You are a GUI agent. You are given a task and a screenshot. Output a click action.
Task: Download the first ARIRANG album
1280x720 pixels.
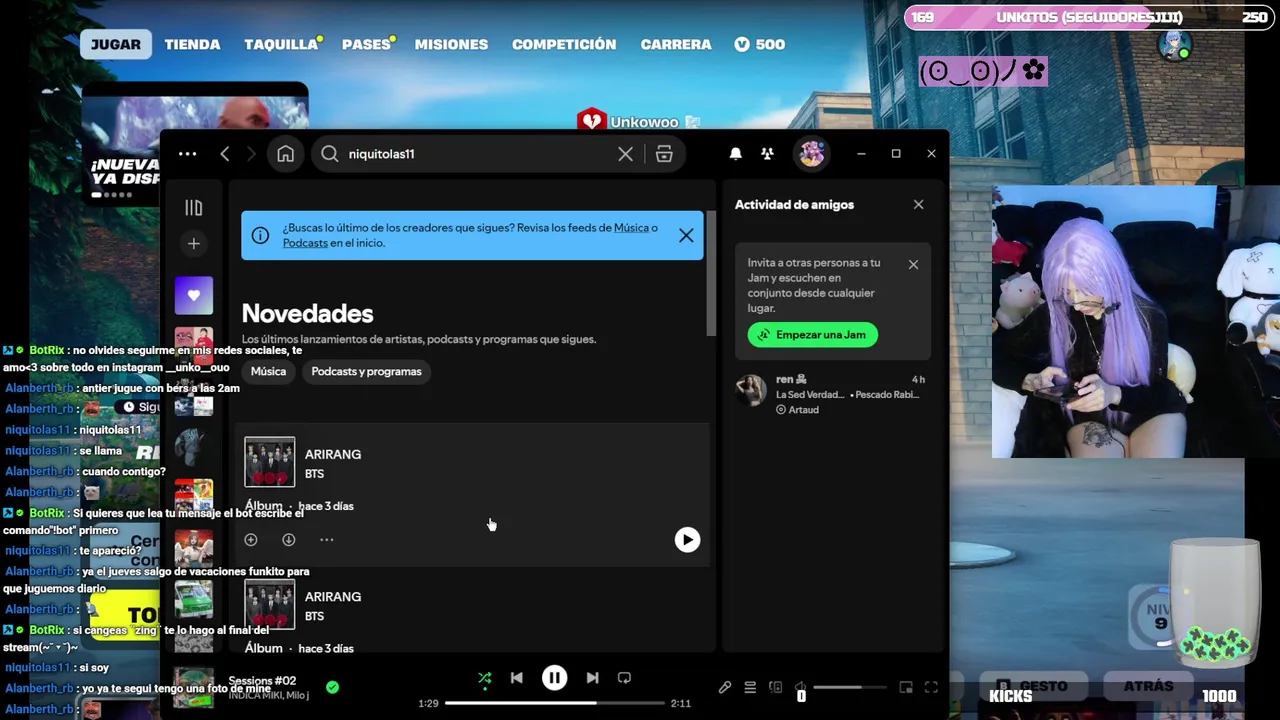point(289,540)
